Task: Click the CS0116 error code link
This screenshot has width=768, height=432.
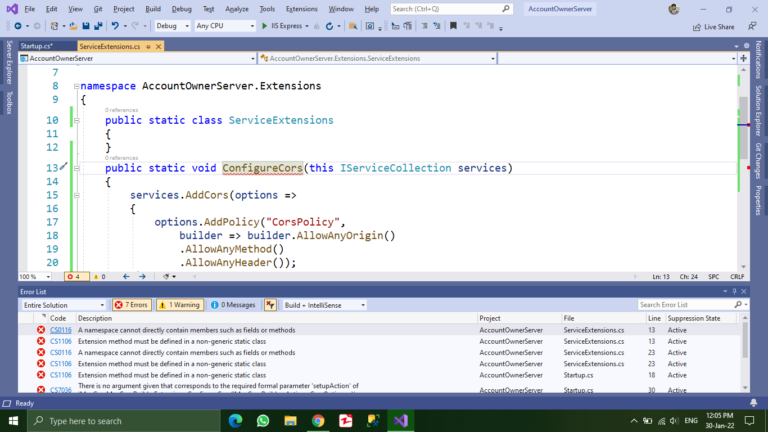Action: tap(61, 329)
